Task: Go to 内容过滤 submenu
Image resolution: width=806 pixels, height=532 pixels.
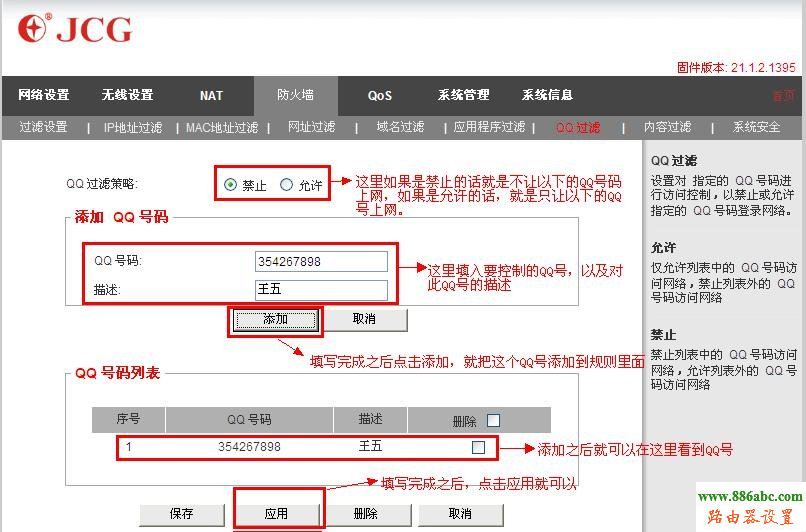Action: tap(668, 127)
